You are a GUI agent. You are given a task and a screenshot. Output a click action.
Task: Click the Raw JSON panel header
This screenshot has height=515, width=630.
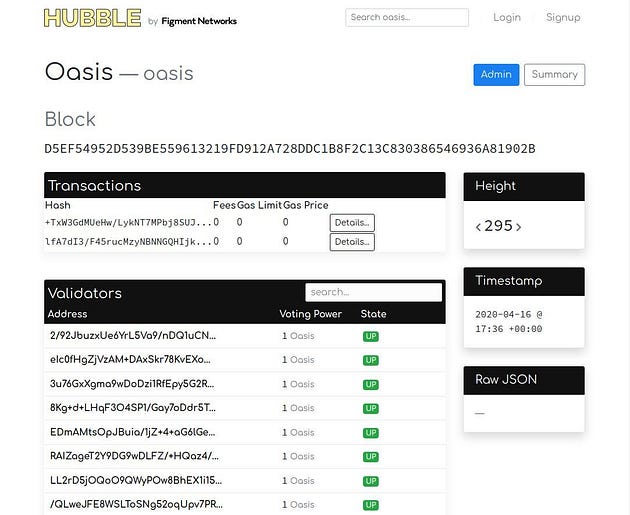524,380
